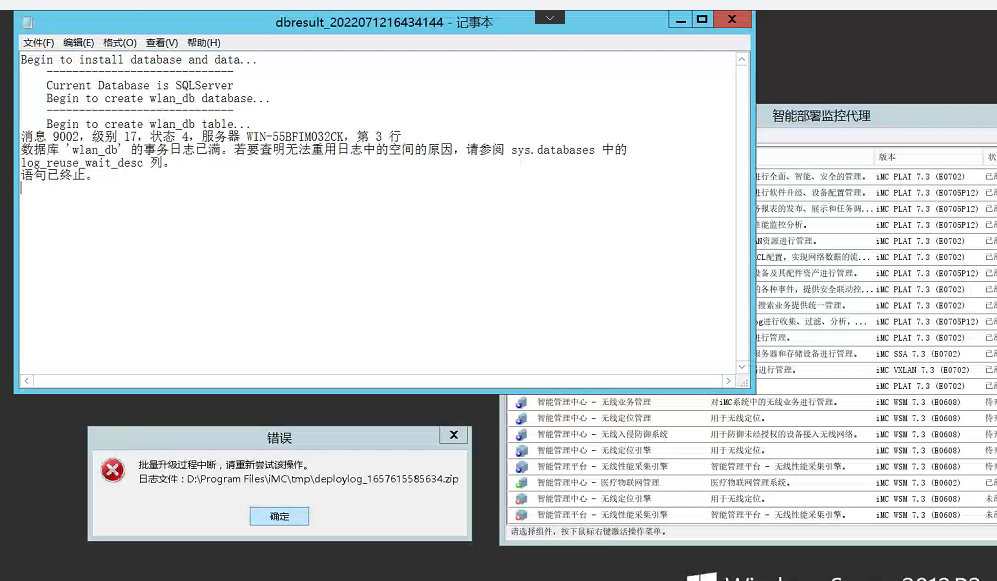Click the description ending in 能监控分析。
Image resolution: width=997 pixels, height=581 pixels.
(781, 225)
